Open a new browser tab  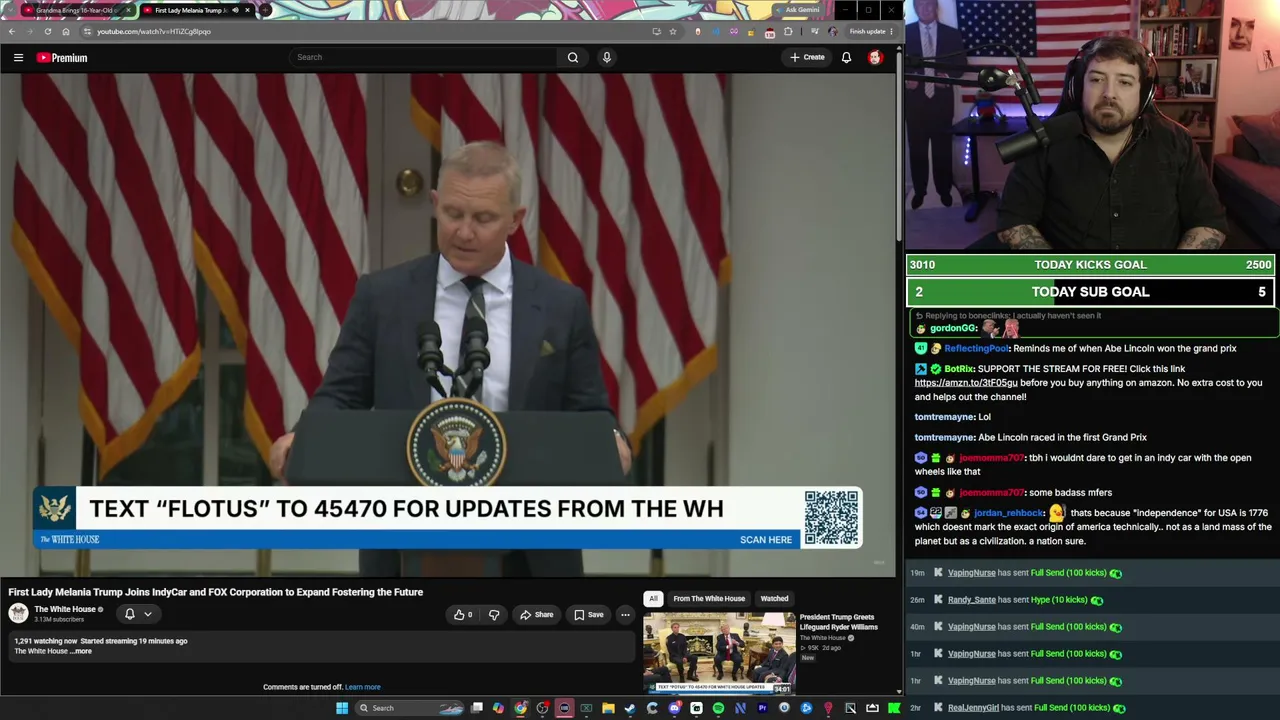point(265,10)
